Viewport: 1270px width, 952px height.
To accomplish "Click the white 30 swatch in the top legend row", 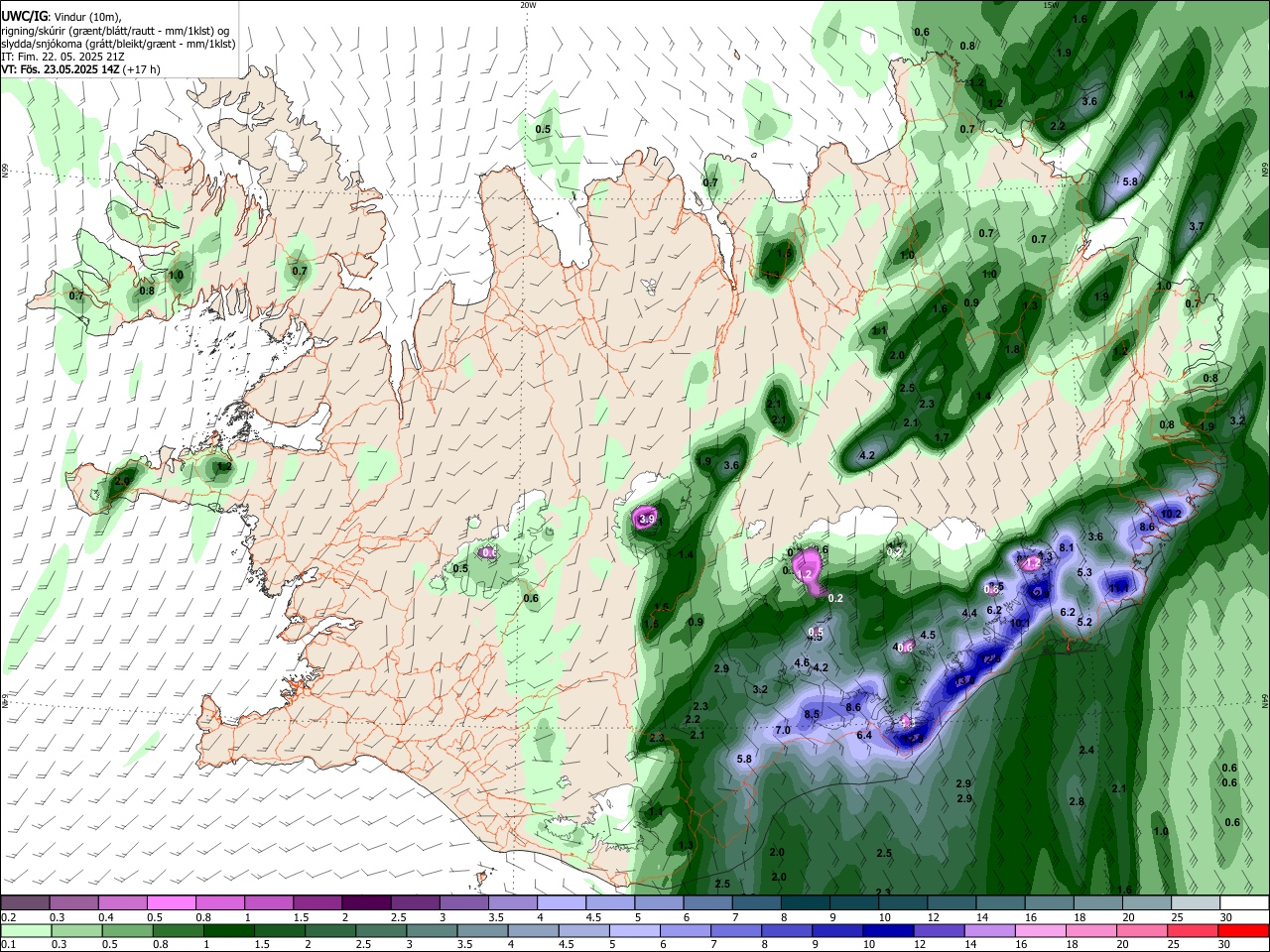I will [x=1243, y=903].
